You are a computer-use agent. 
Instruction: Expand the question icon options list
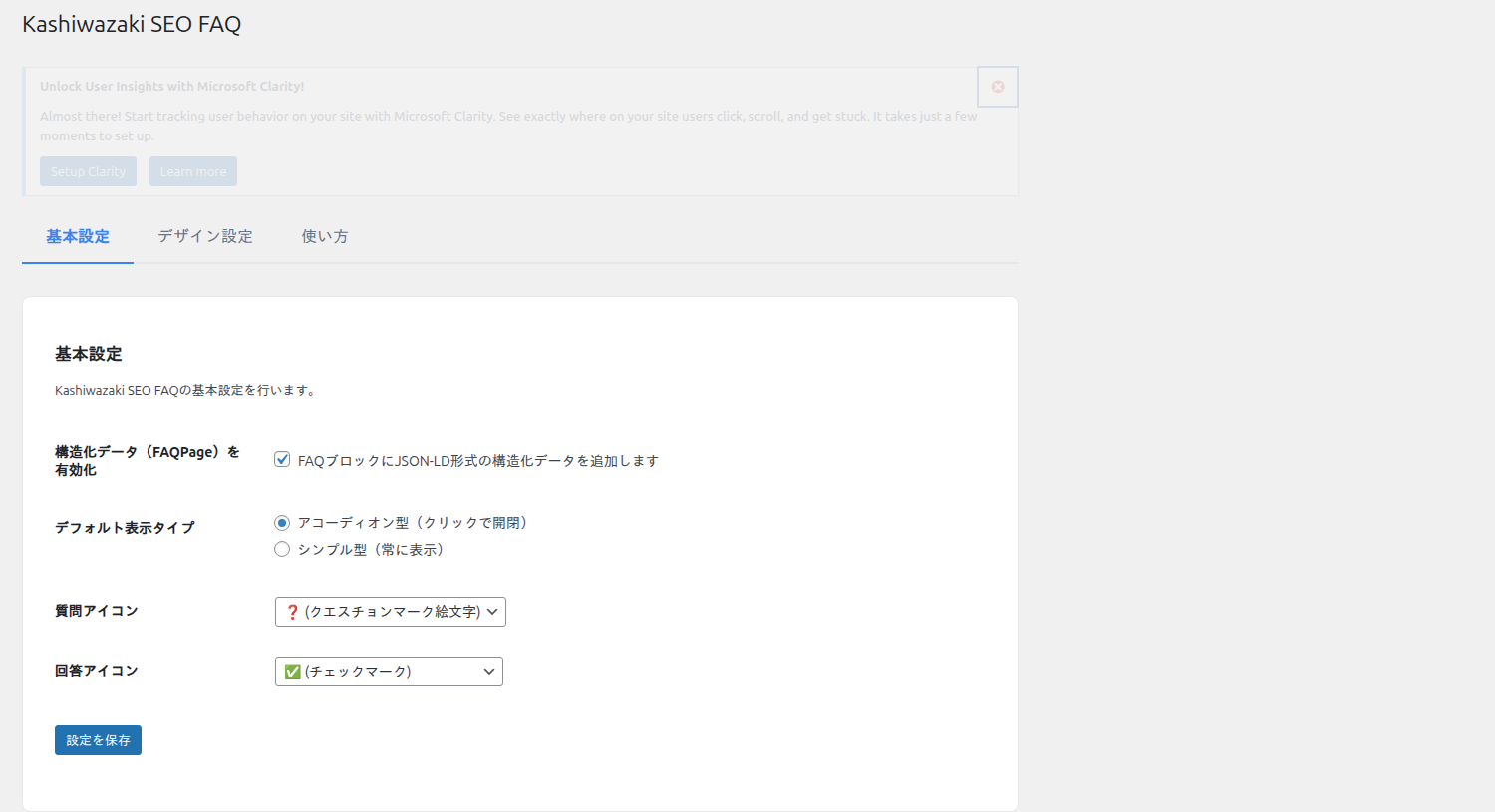point(390,611)
